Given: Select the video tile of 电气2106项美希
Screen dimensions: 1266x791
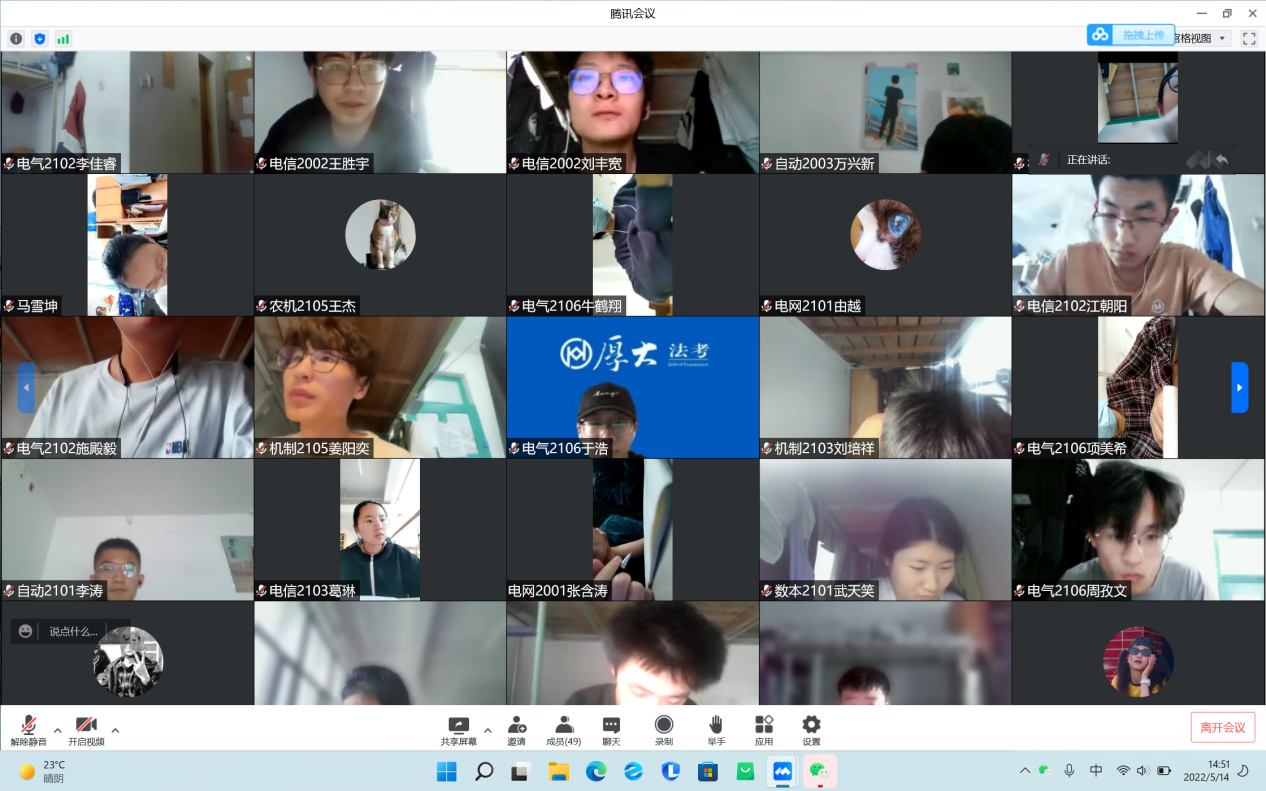Looking at the screenshot, I should [1139, 388].
